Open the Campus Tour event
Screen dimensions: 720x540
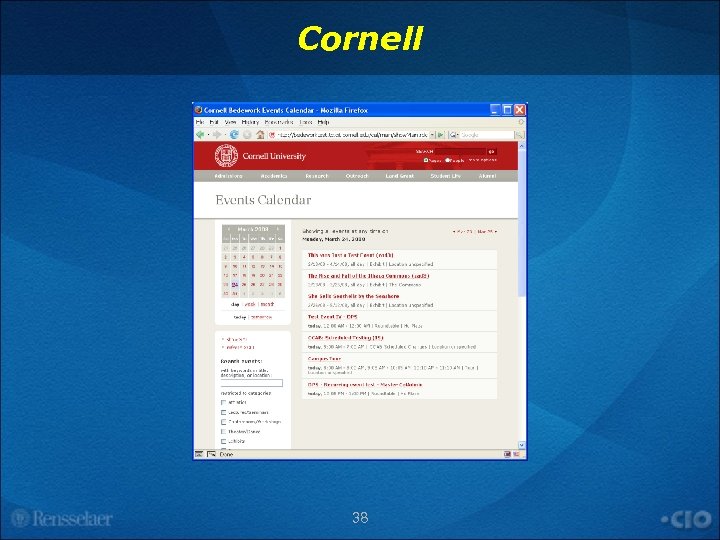point(324,359)
